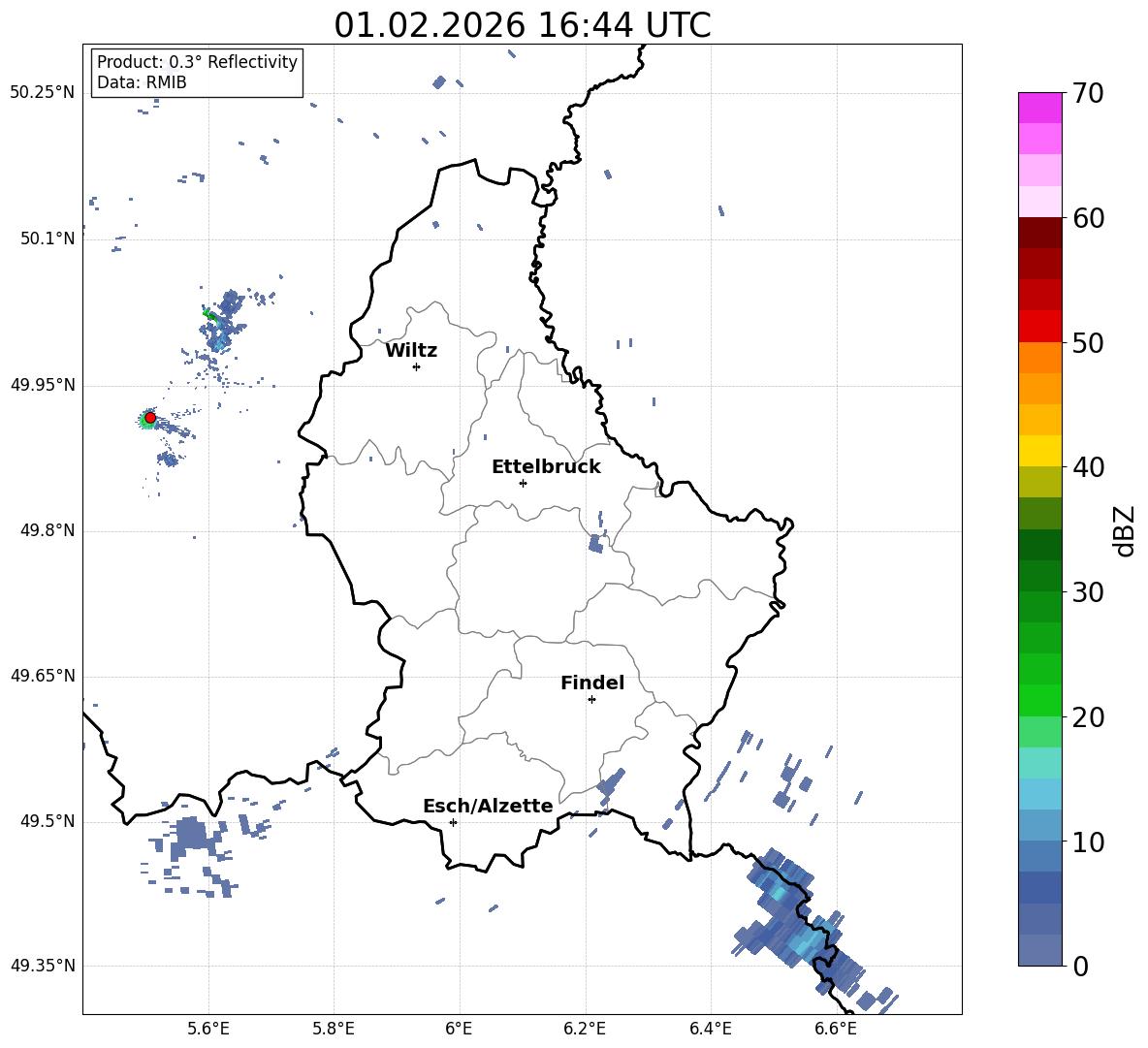This screenshot has height=1048, width=1148.
Task: Click the colorbar value 60
Action: click(x=1088, y=218)
